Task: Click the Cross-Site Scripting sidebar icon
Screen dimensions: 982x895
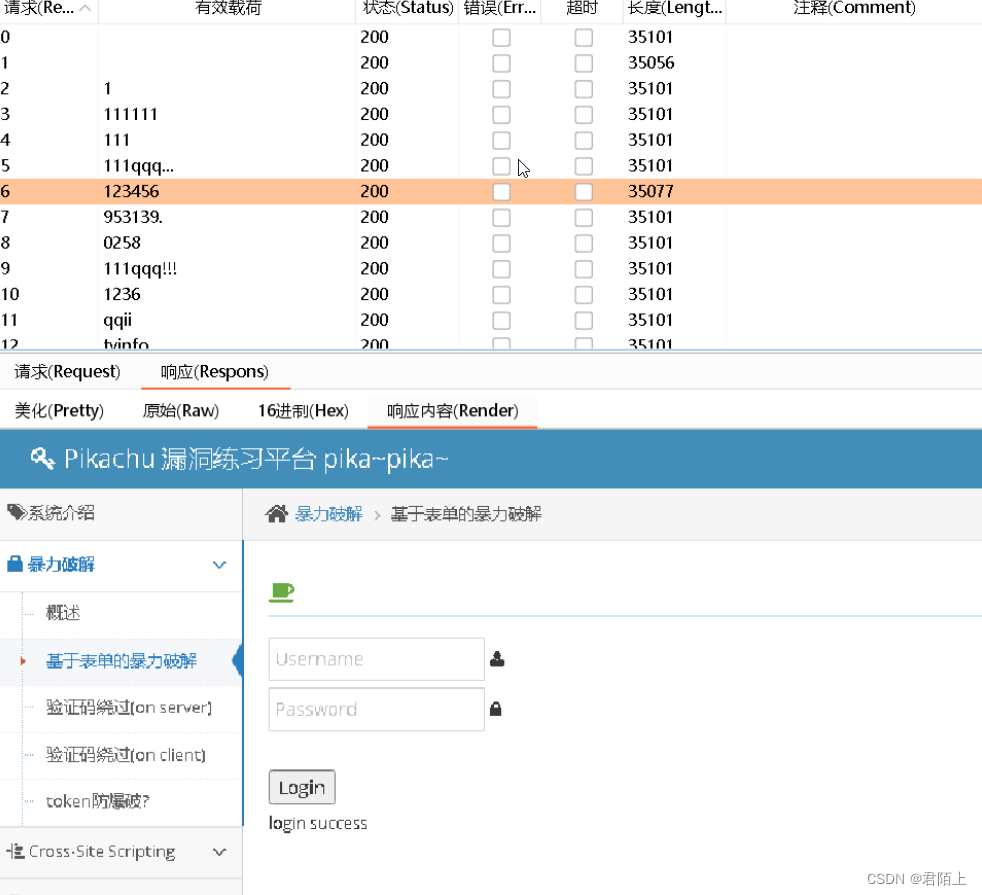Action: (x=15, y=851)
